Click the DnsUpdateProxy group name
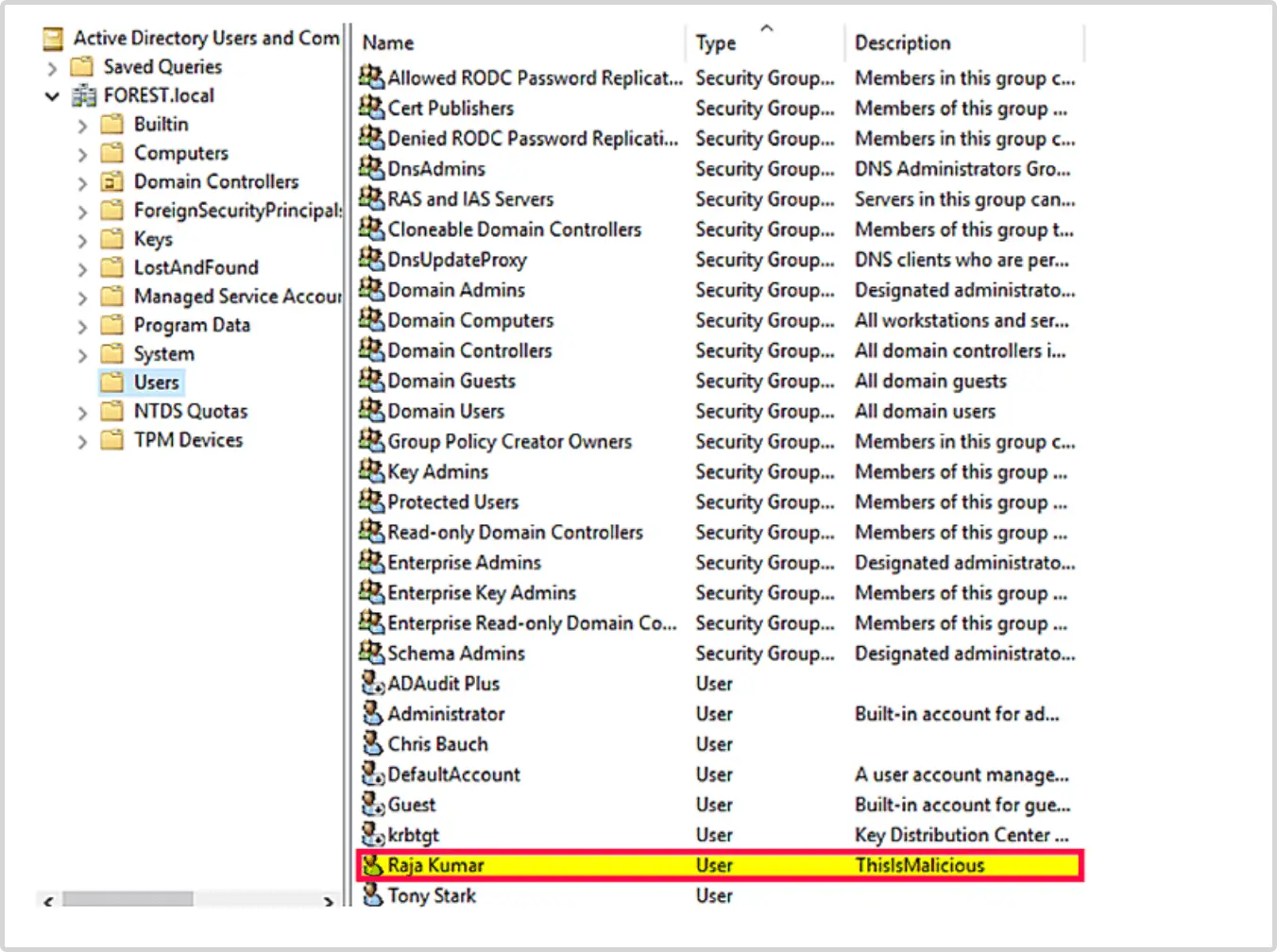 (456, 259)
